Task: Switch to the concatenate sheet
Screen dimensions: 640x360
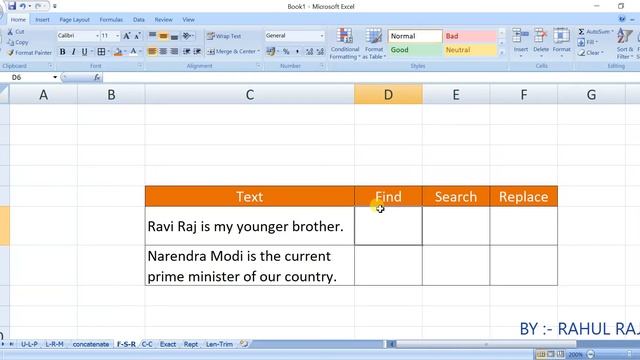Action: point(91,344)
